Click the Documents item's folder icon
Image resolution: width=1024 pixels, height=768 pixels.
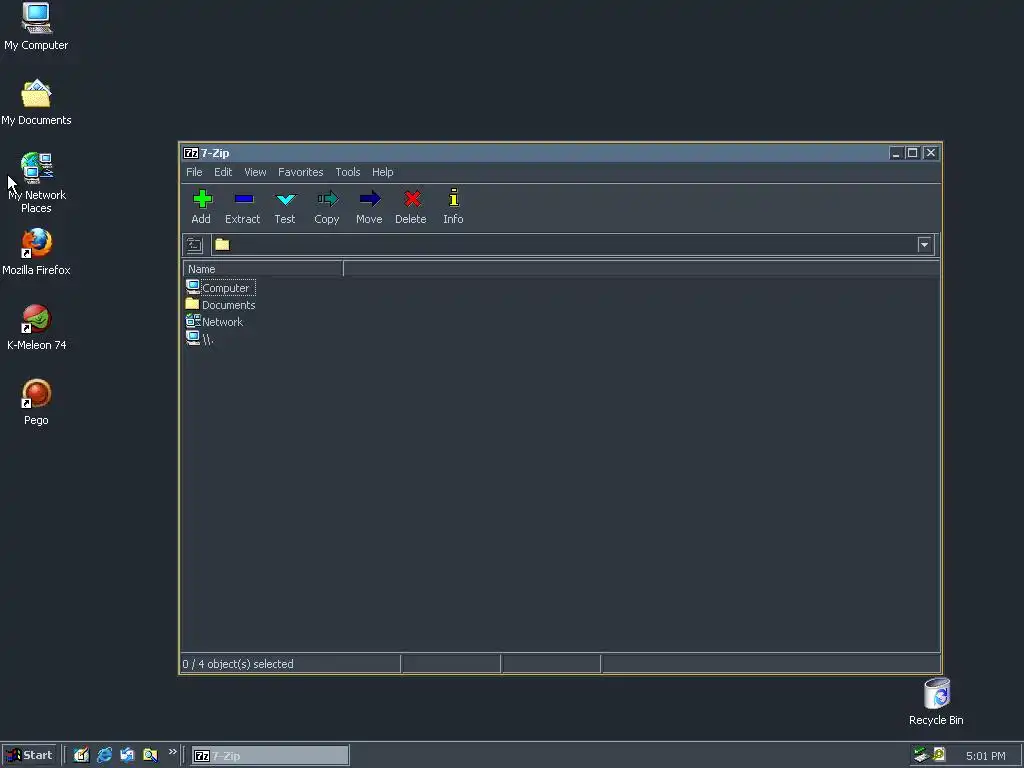tap(192, 304)
